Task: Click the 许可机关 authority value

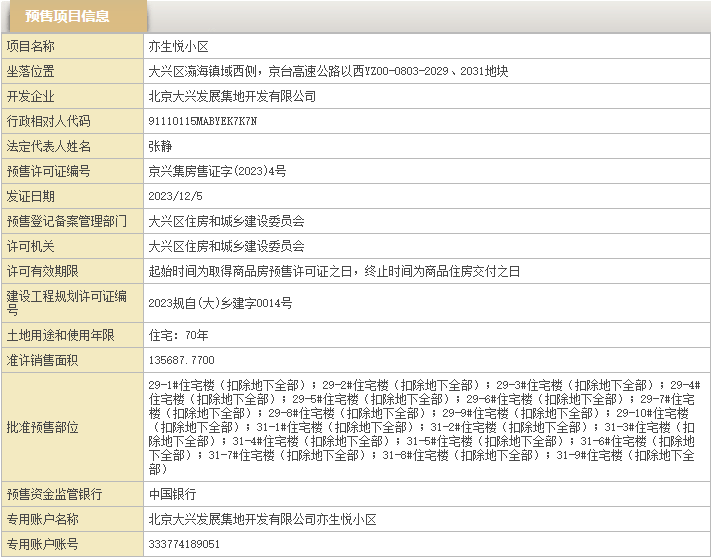Action: (x=226, y=246)
